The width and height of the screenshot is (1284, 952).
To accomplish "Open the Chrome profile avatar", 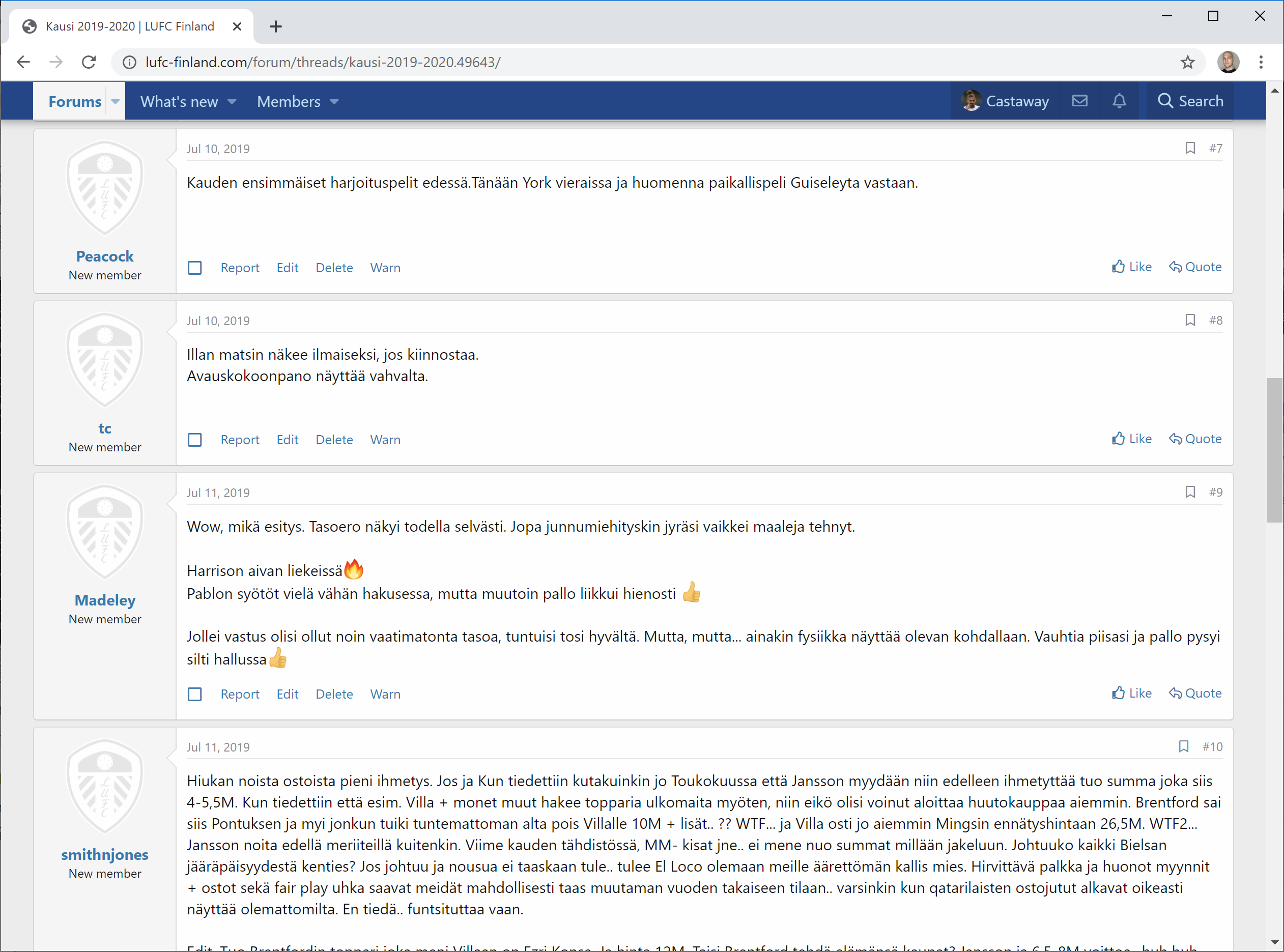I will pos(1228,62).
